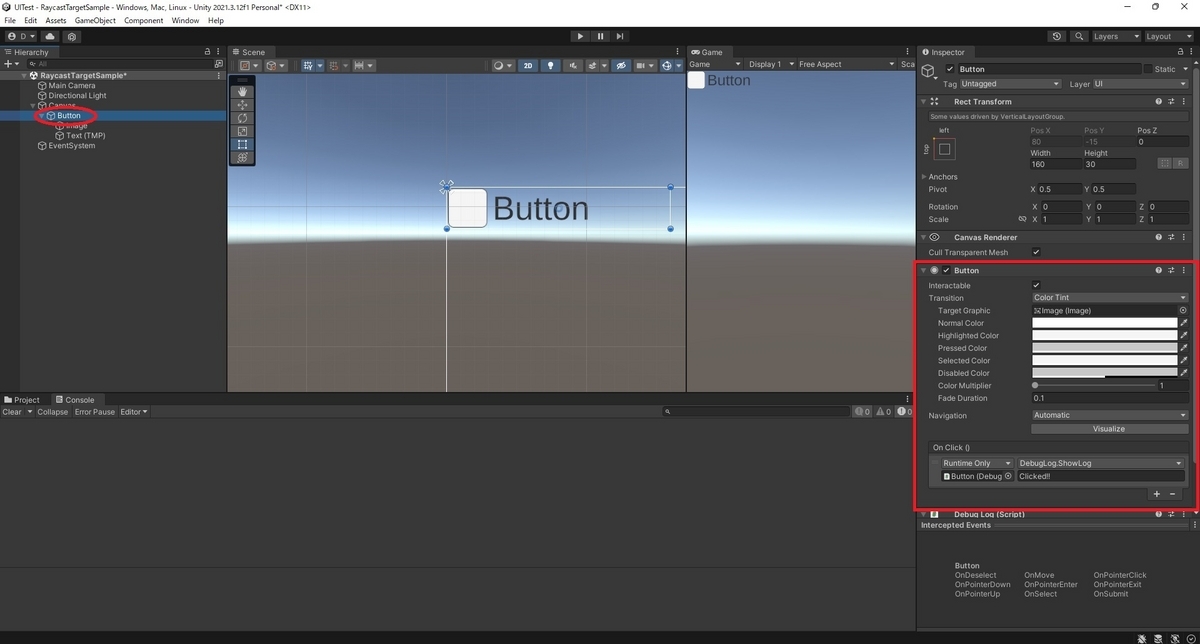Toggle 2D view in Scene toolbar
This screenshot has width=1200, height=644.
pyautogui.click(x=527, y=65)
